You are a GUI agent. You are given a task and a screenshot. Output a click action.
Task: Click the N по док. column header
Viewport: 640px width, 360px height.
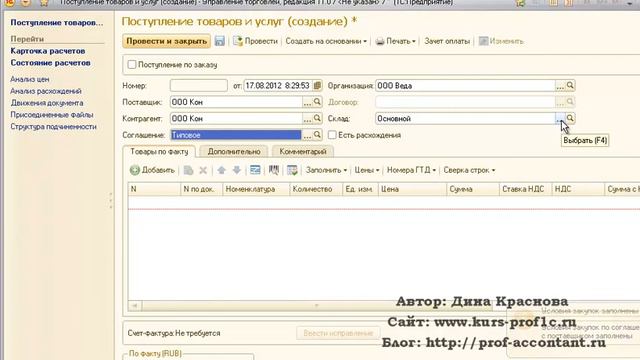pyautogui.click(x=202, y=189)
